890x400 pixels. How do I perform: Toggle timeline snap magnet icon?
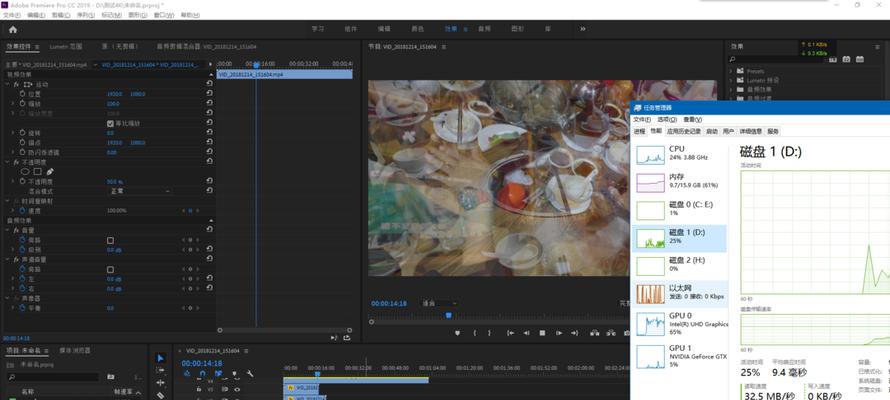tap(203, 374)
